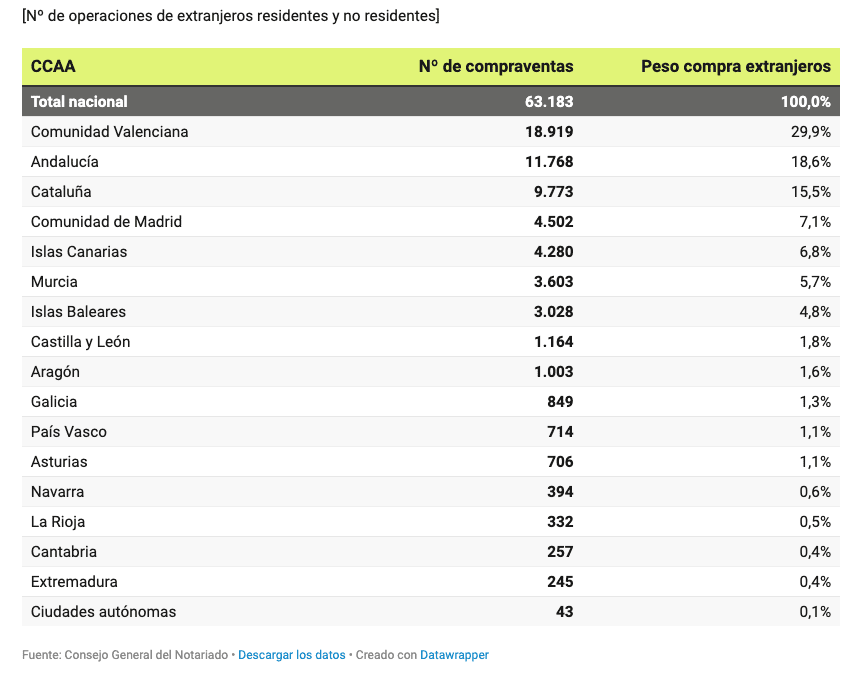Viewport: 868px width, 694px height.
Task: Click 'Peso compra extranjeros' column header
Action: (x=735, y=67)
